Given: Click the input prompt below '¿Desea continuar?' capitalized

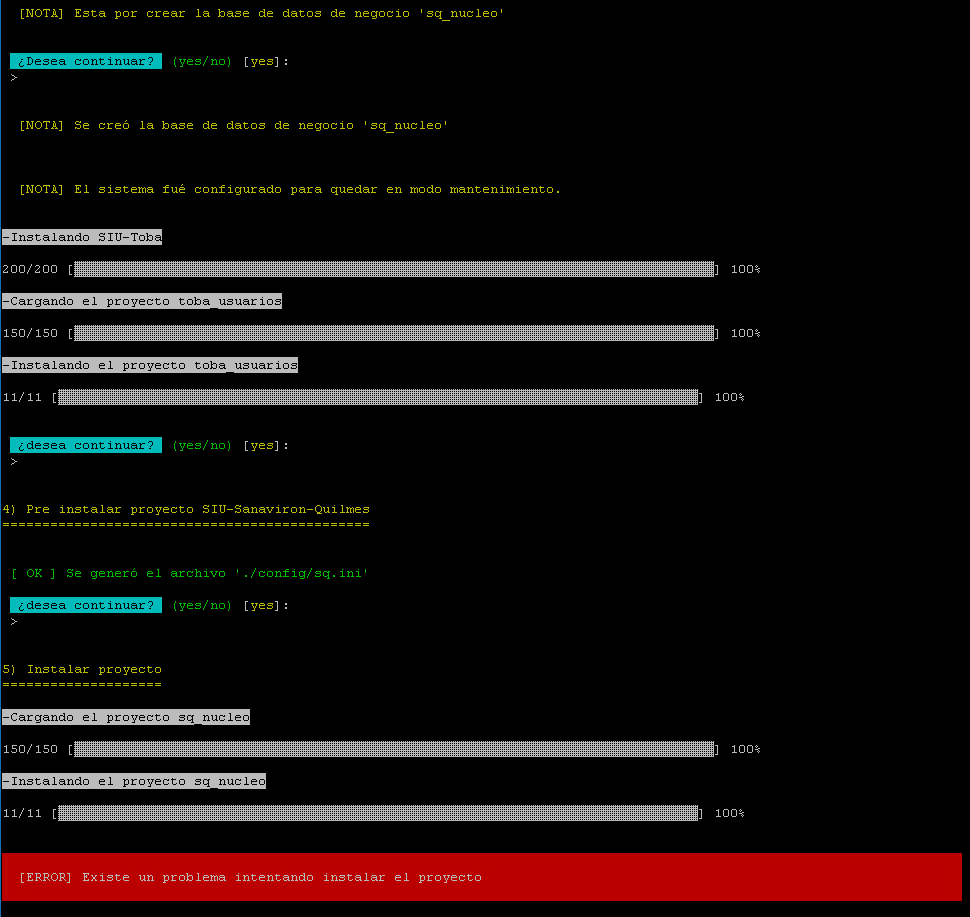Looking at the screenshot, I should click(14, 77).
